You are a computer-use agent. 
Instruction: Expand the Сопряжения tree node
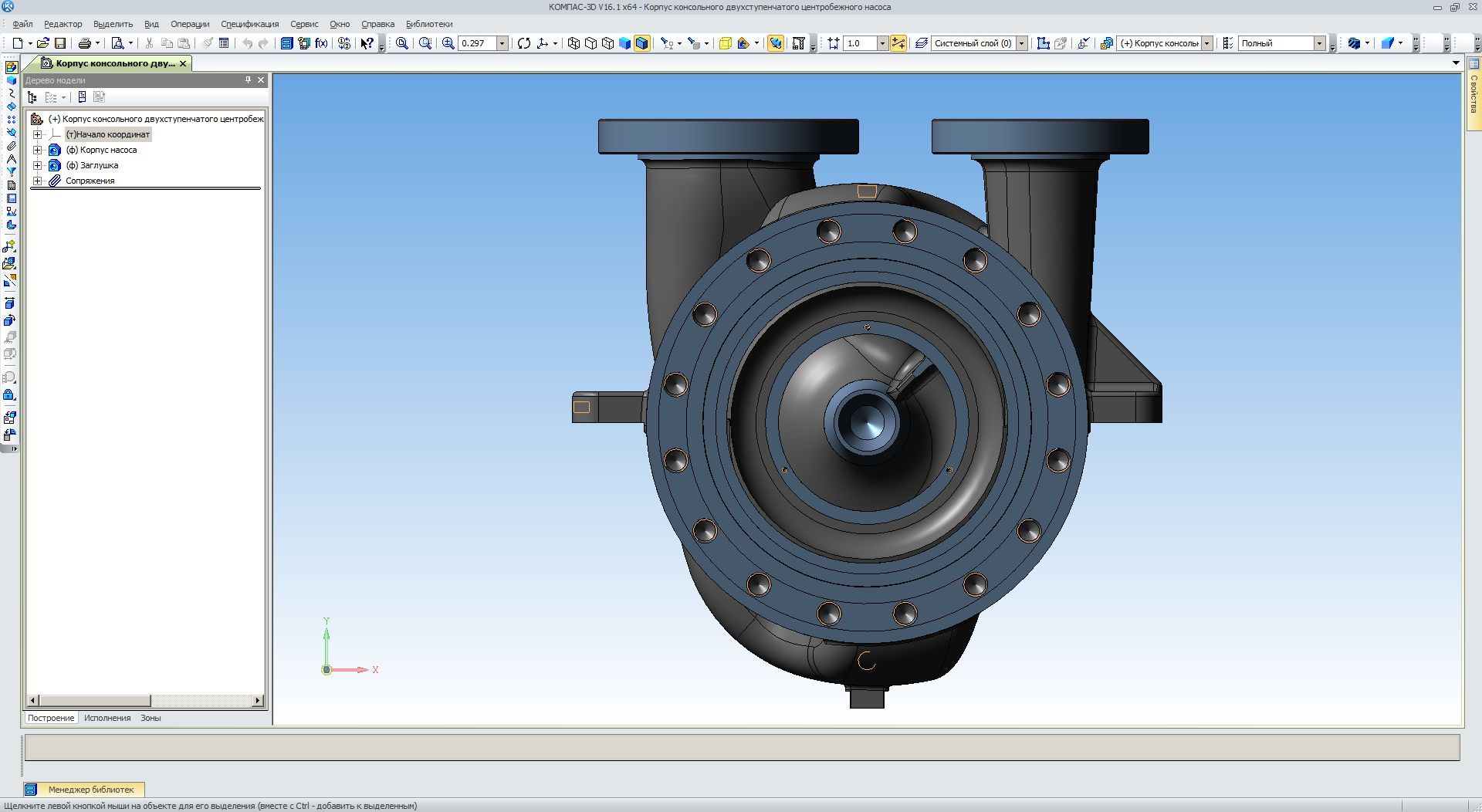[37, 181]
